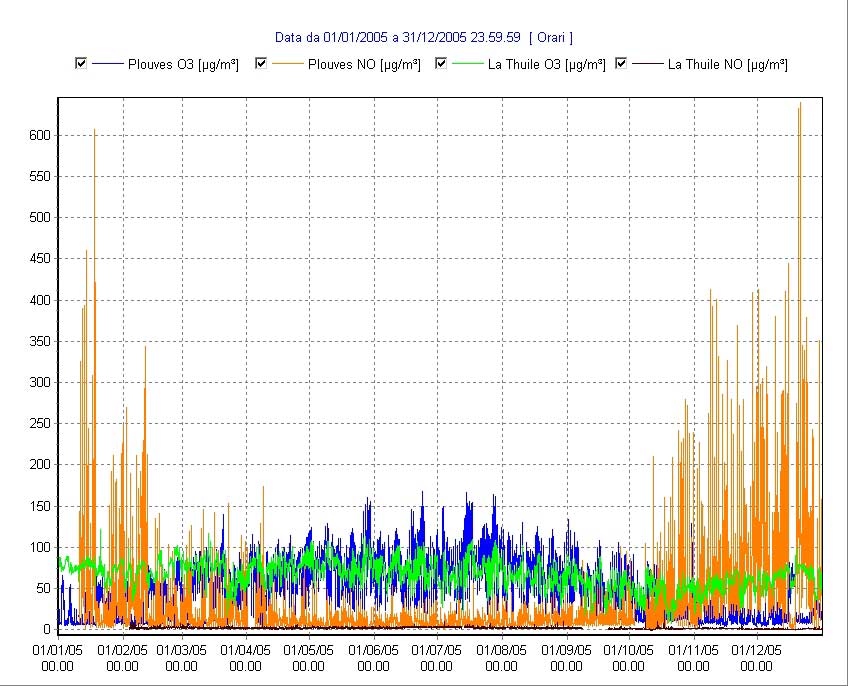
Task: Click the 400 value on the y-axis
Action: 39,300
